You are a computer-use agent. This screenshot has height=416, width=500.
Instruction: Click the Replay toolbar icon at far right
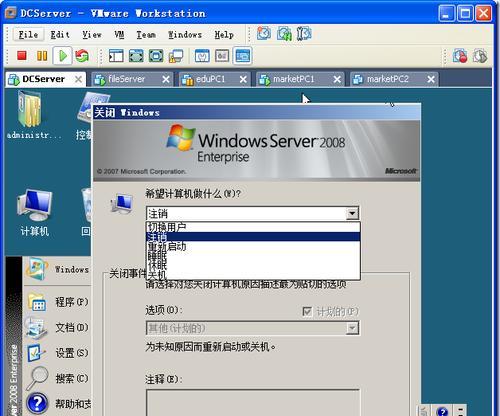pyautogui.click(x=480, y=56)
